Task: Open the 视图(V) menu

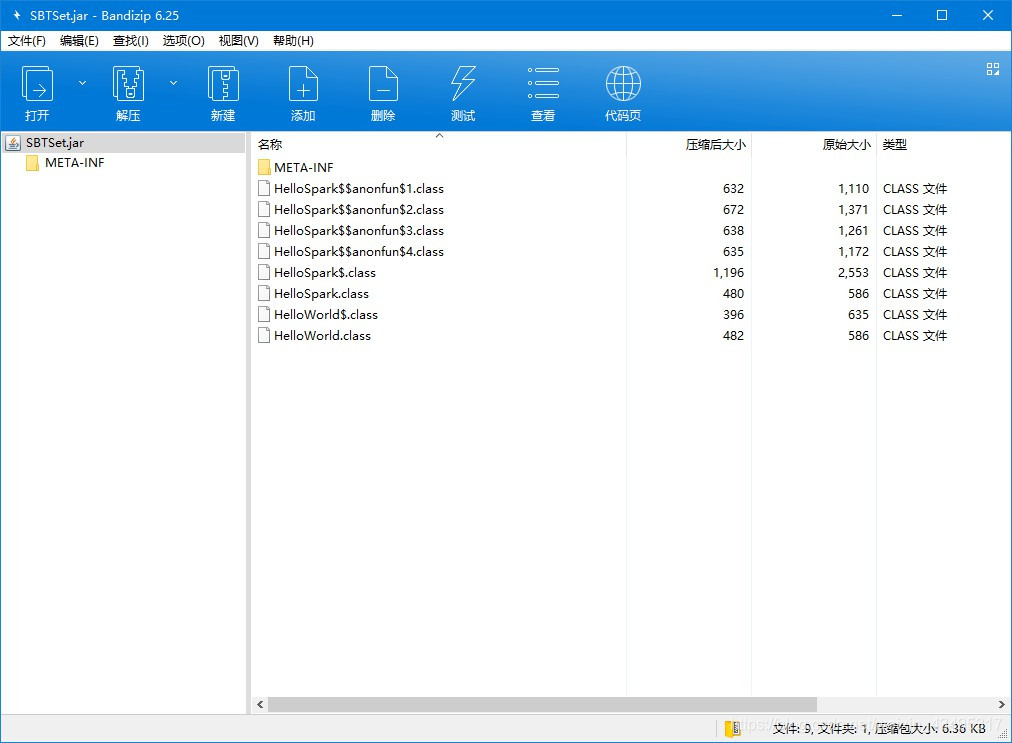Action: [238, 41]
